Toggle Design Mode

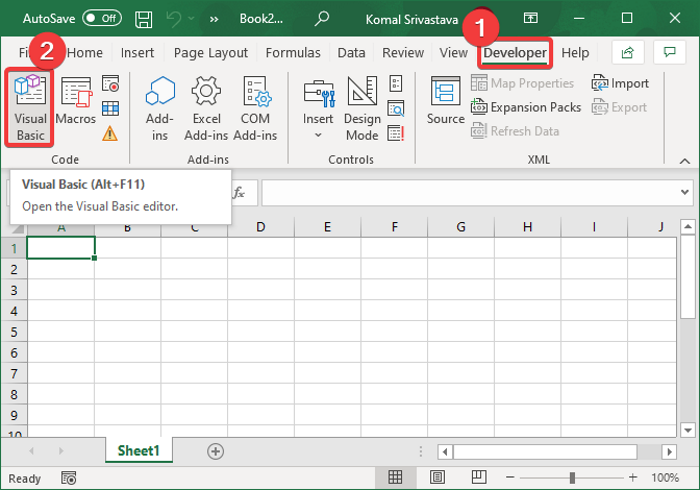click(x=362, y=108)
